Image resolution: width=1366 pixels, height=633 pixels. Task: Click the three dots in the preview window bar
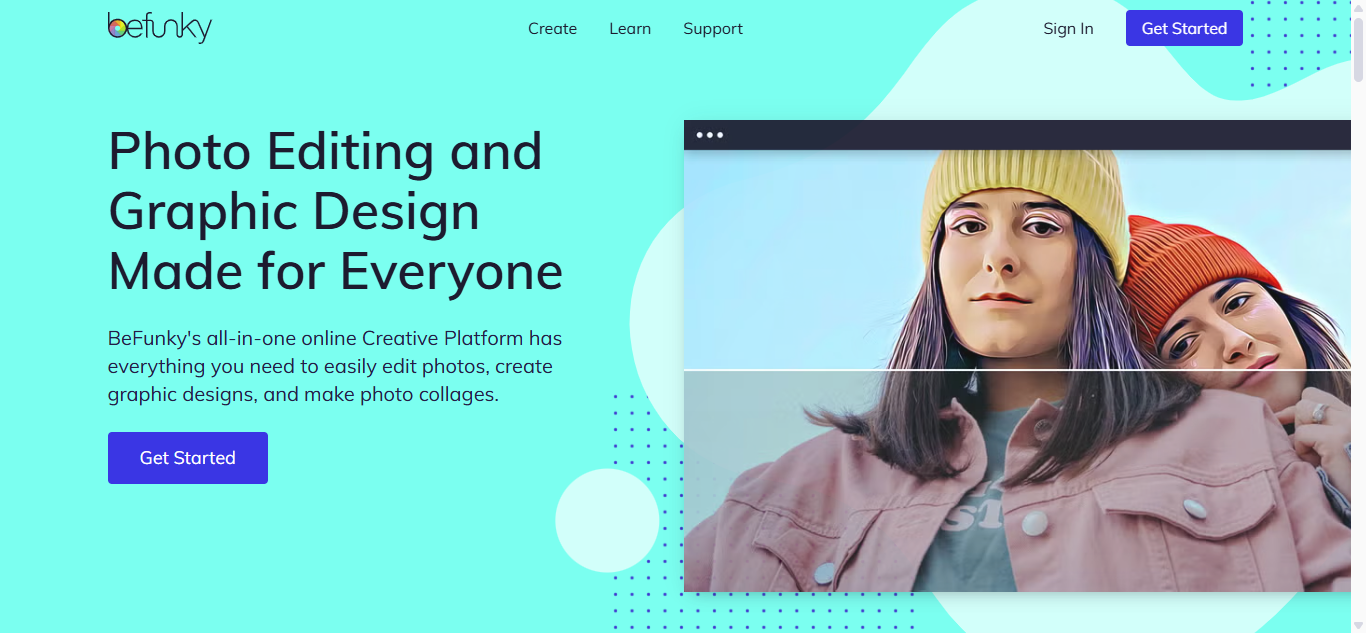(x=710, y=135)
